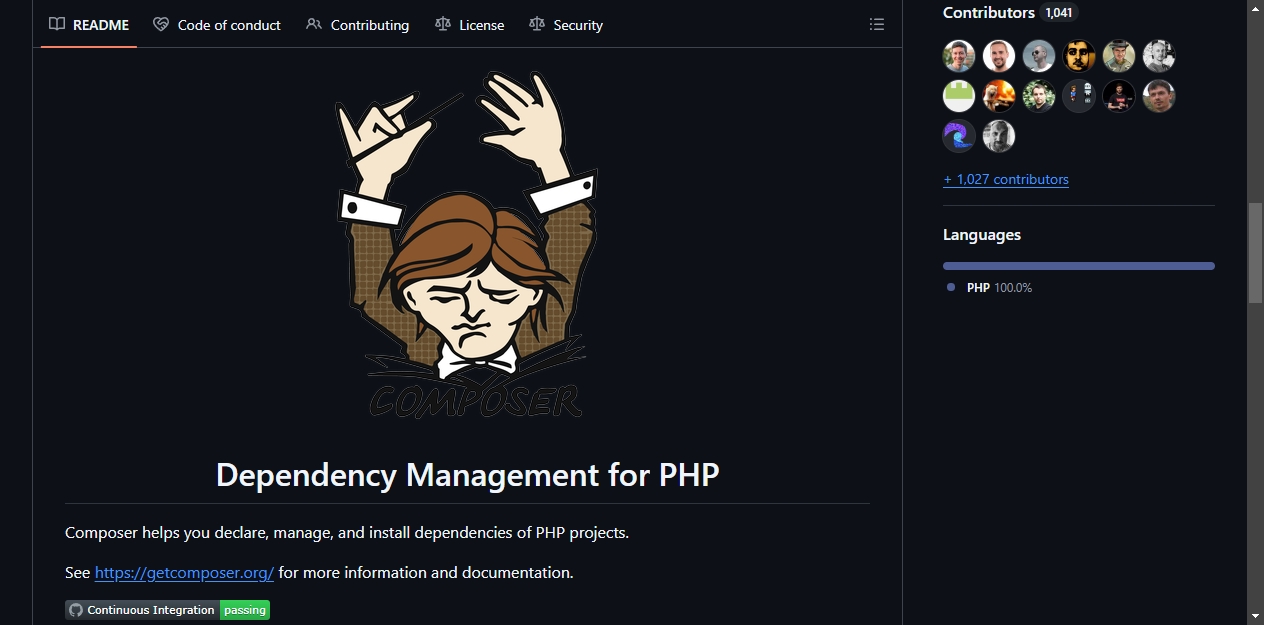The width and height of the screenshot is (1264, 625).
Task: Open avatar of person wearing a hat
Action: tap(1119, 56)
